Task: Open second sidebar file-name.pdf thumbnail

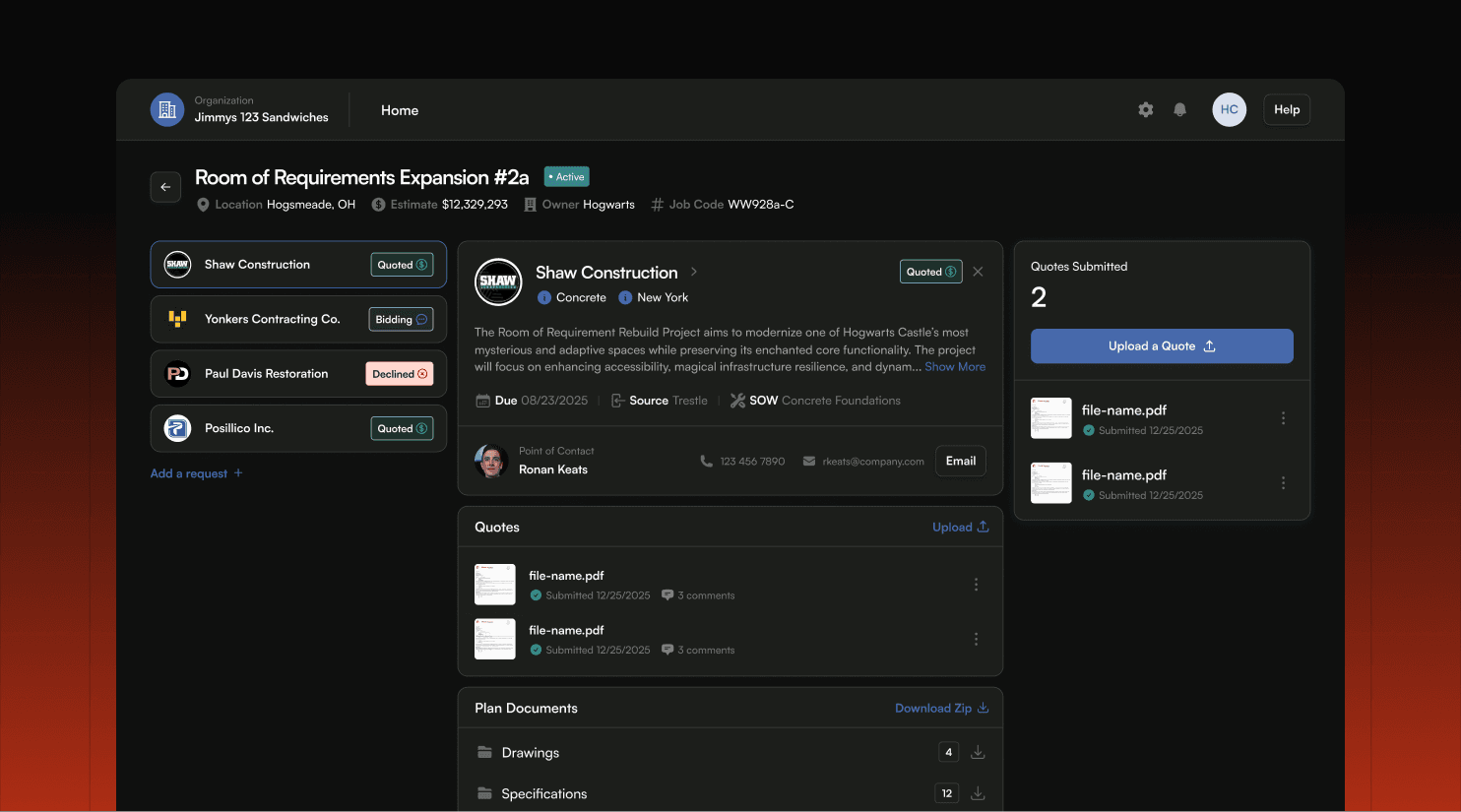Action: 1051,483
